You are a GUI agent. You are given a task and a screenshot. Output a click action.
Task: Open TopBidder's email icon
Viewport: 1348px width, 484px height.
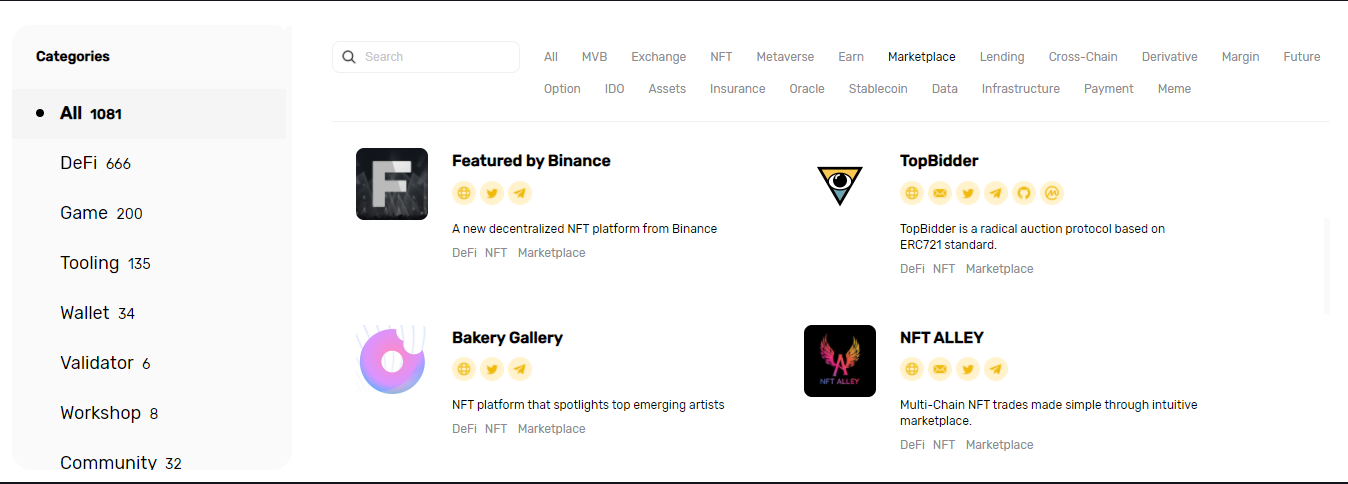(x=939, y=193)
